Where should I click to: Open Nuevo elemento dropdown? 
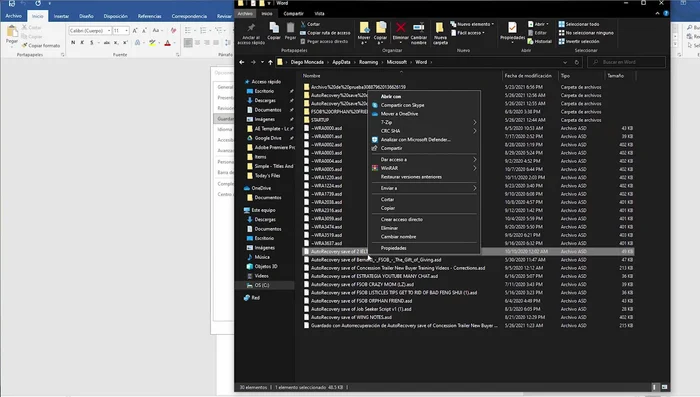coord(472,24)
